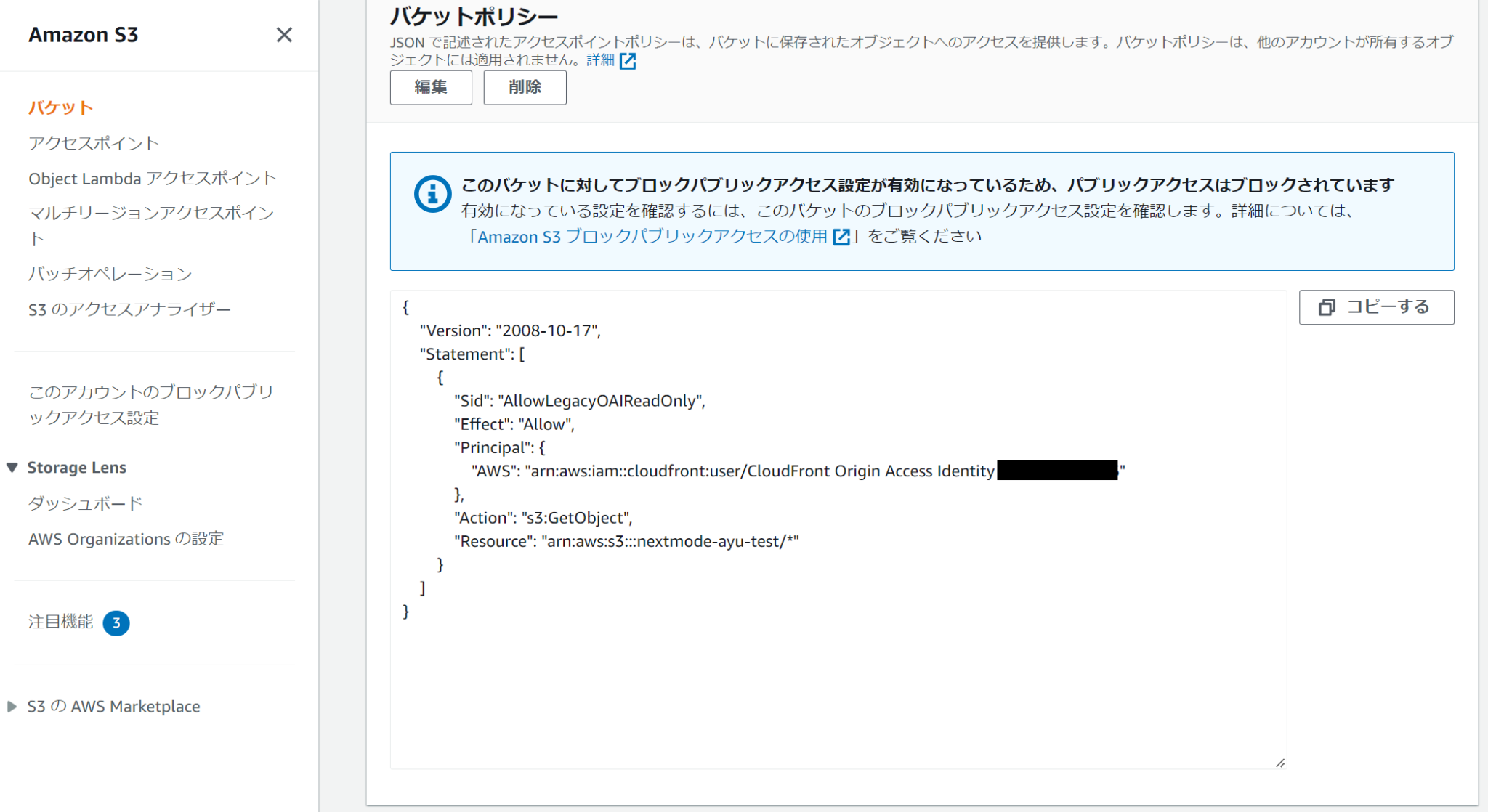1488x812 pixels.
Task: Open AWS Organizations の設定 under Storage Lens
Action: point(126,539)
